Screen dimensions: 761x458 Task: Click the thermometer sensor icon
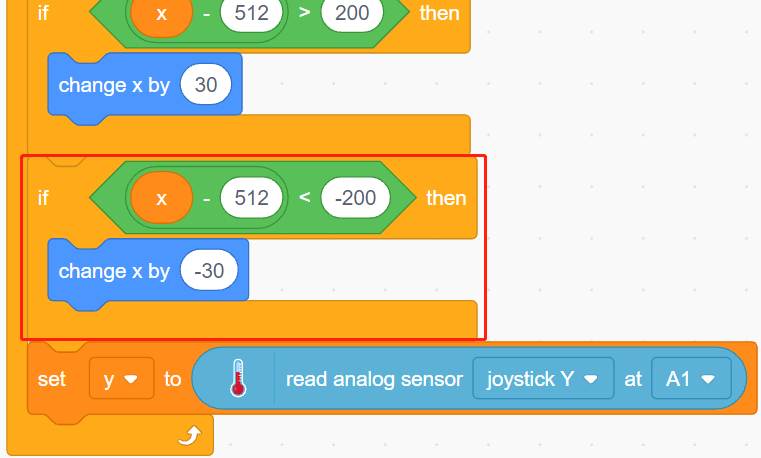click(x=237, y=378)
